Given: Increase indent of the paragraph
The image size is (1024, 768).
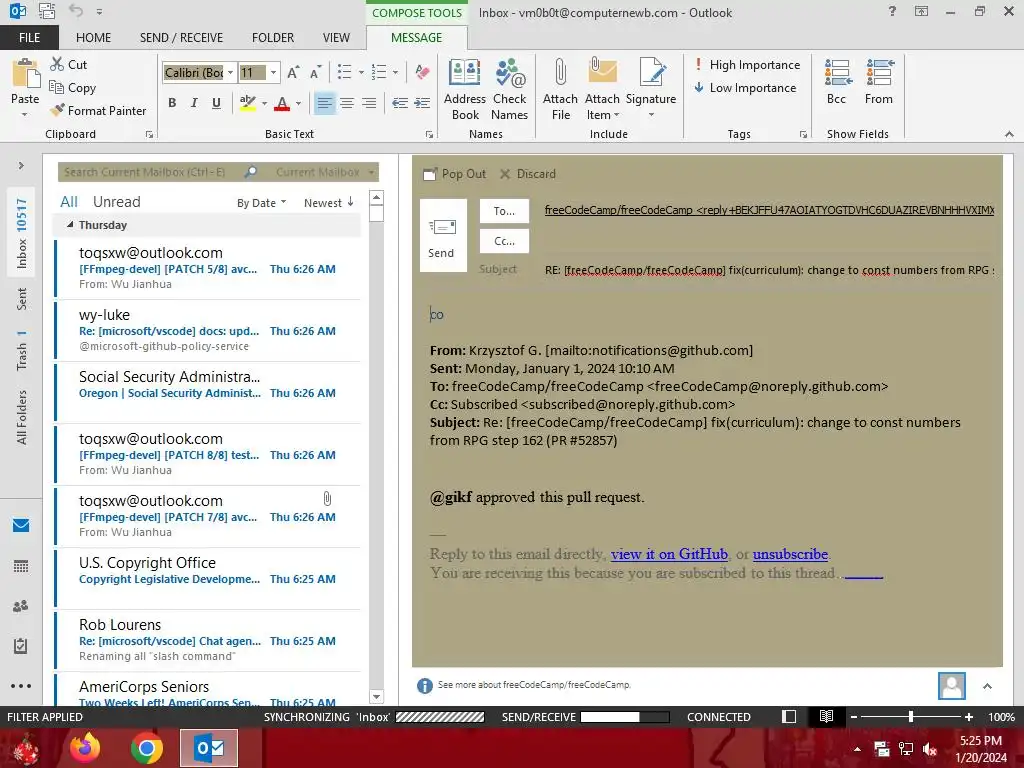Looking at the screenshot, I should coord(422,103).
